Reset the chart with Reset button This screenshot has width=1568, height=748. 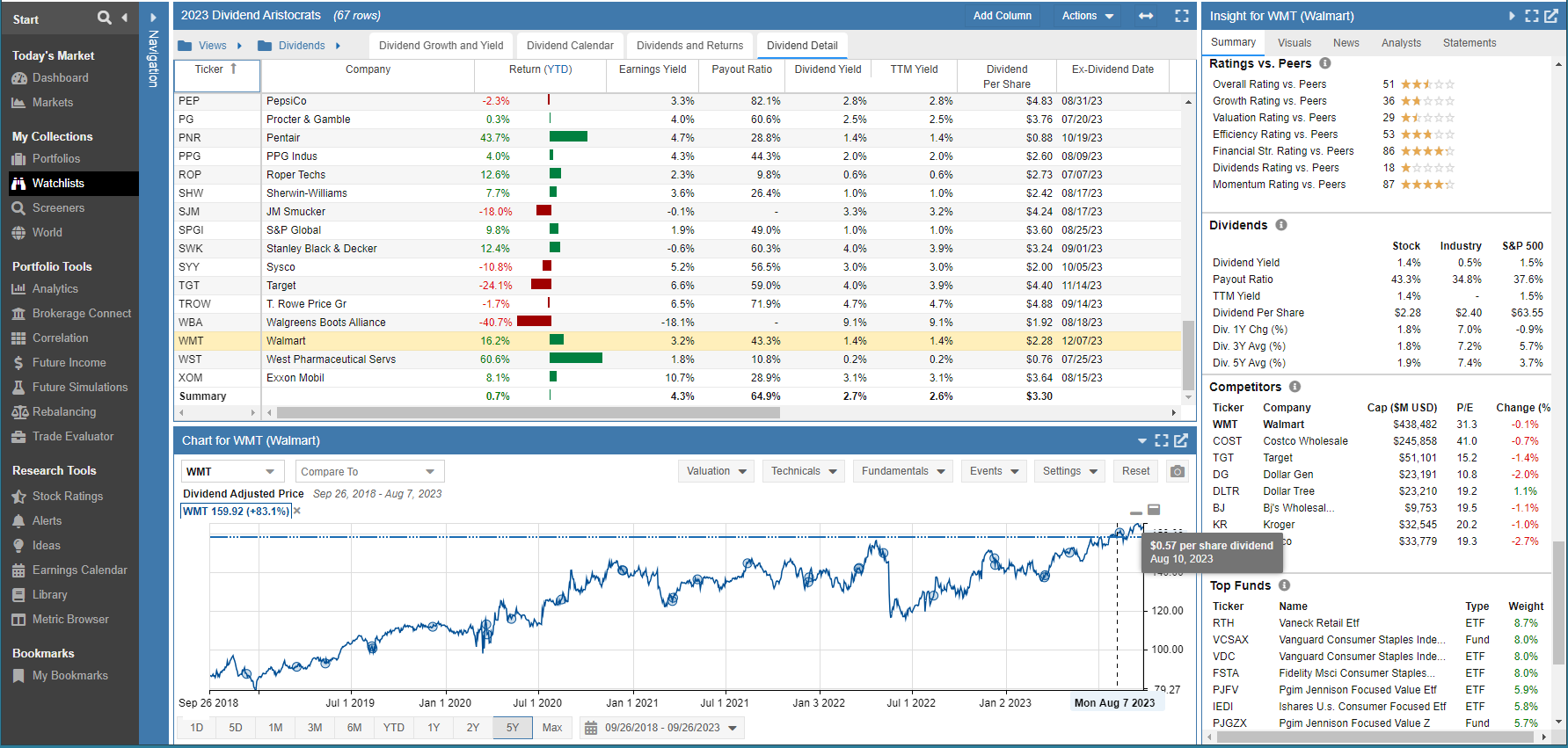pos(1135,471)
